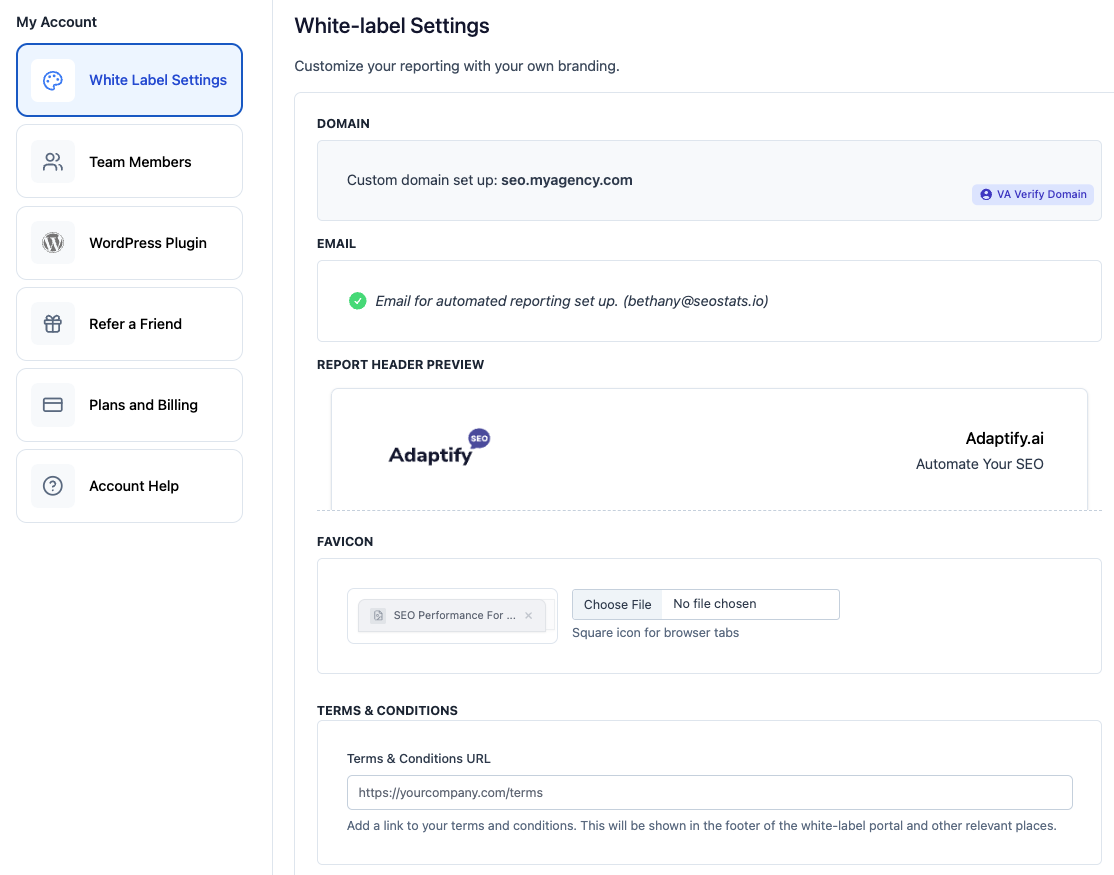This screenshot has height=875, width=1114.
Task: Go to WordPress Plugin settings page
Action: pyautogui.click(x=147, y=243)
